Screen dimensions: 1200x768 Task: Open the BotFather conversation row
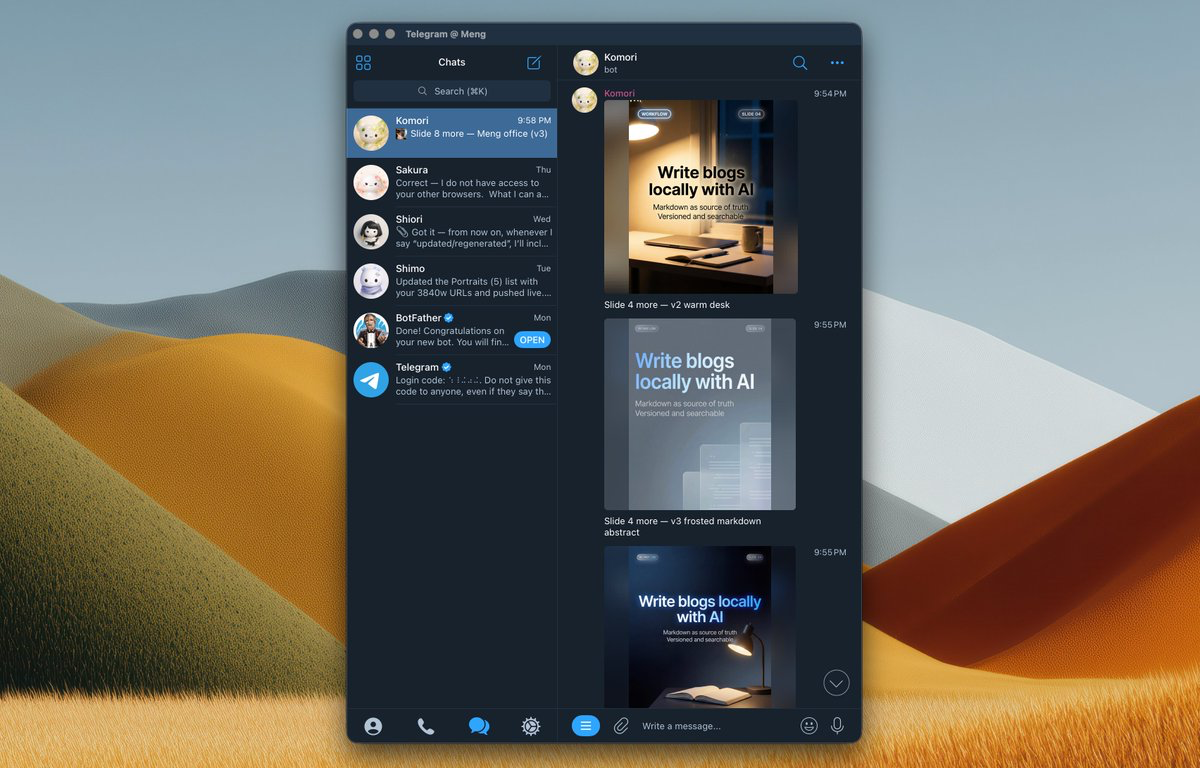point(452,330)
